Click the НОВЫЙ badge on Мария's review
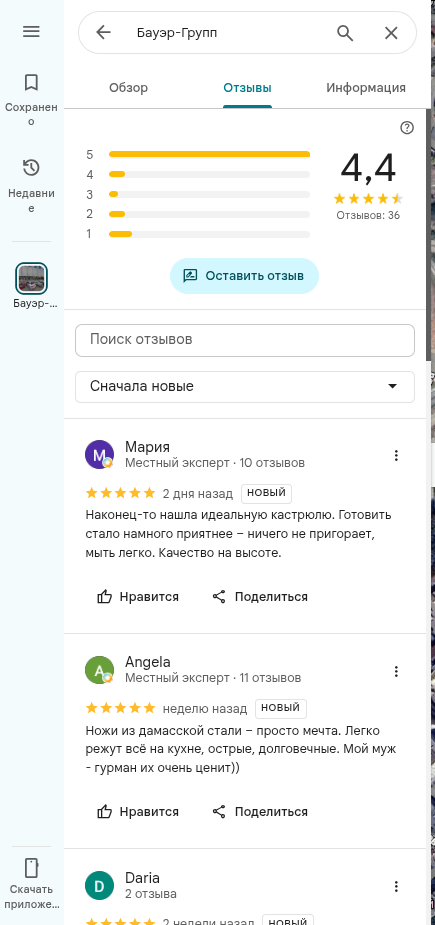Image resolution: width=435 pixels, height=925 pixels. (266, 493)
